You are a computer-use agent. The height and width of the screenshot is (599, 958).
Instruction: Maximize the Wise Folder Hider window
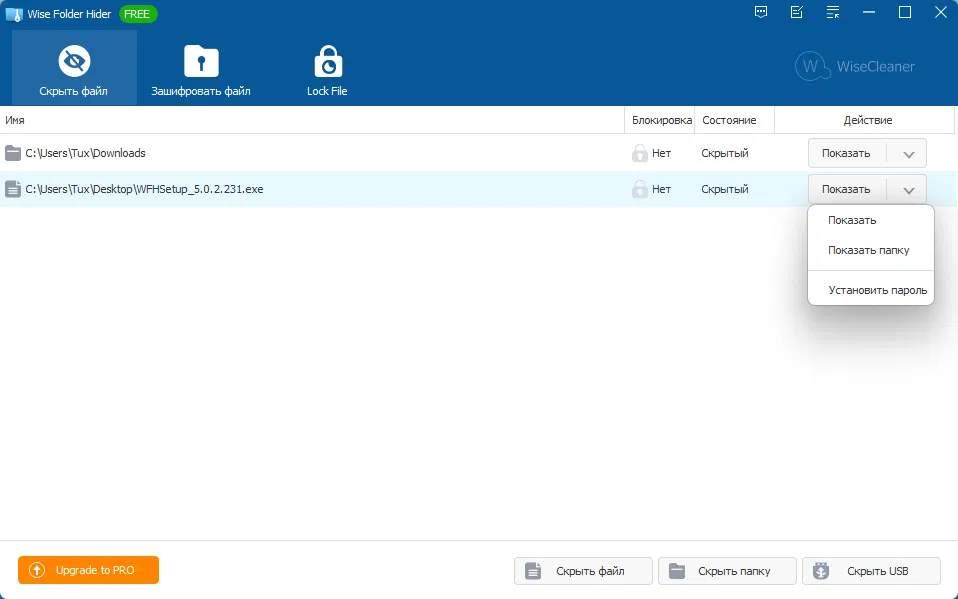pyautogui.click(x=905, y=12)
